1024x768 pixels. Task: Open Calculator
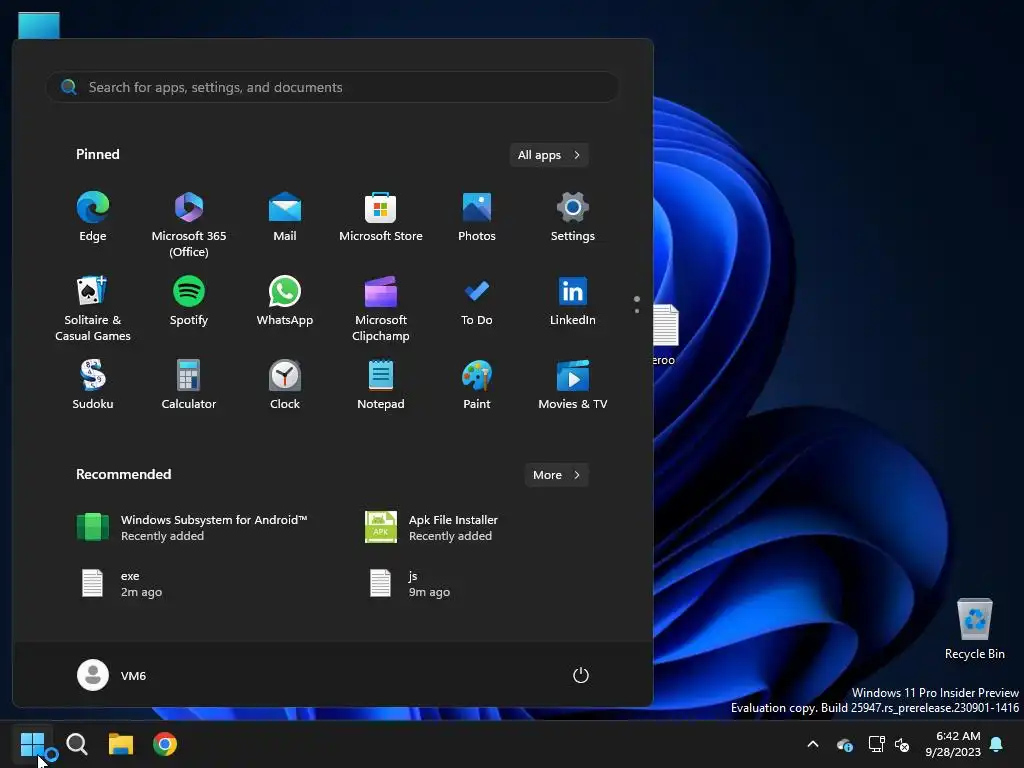pyautogui.click(x=189, y=385)
